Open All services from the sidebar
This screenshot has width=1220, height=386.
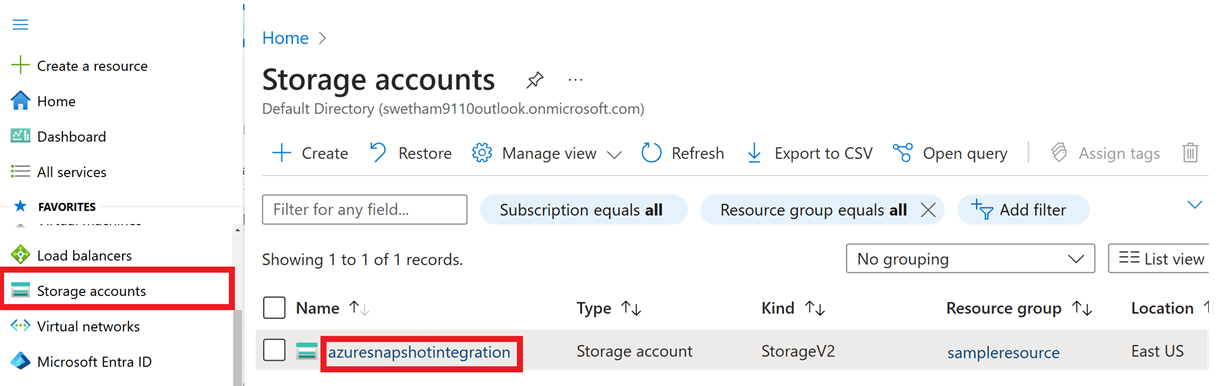tap(71, 172)
